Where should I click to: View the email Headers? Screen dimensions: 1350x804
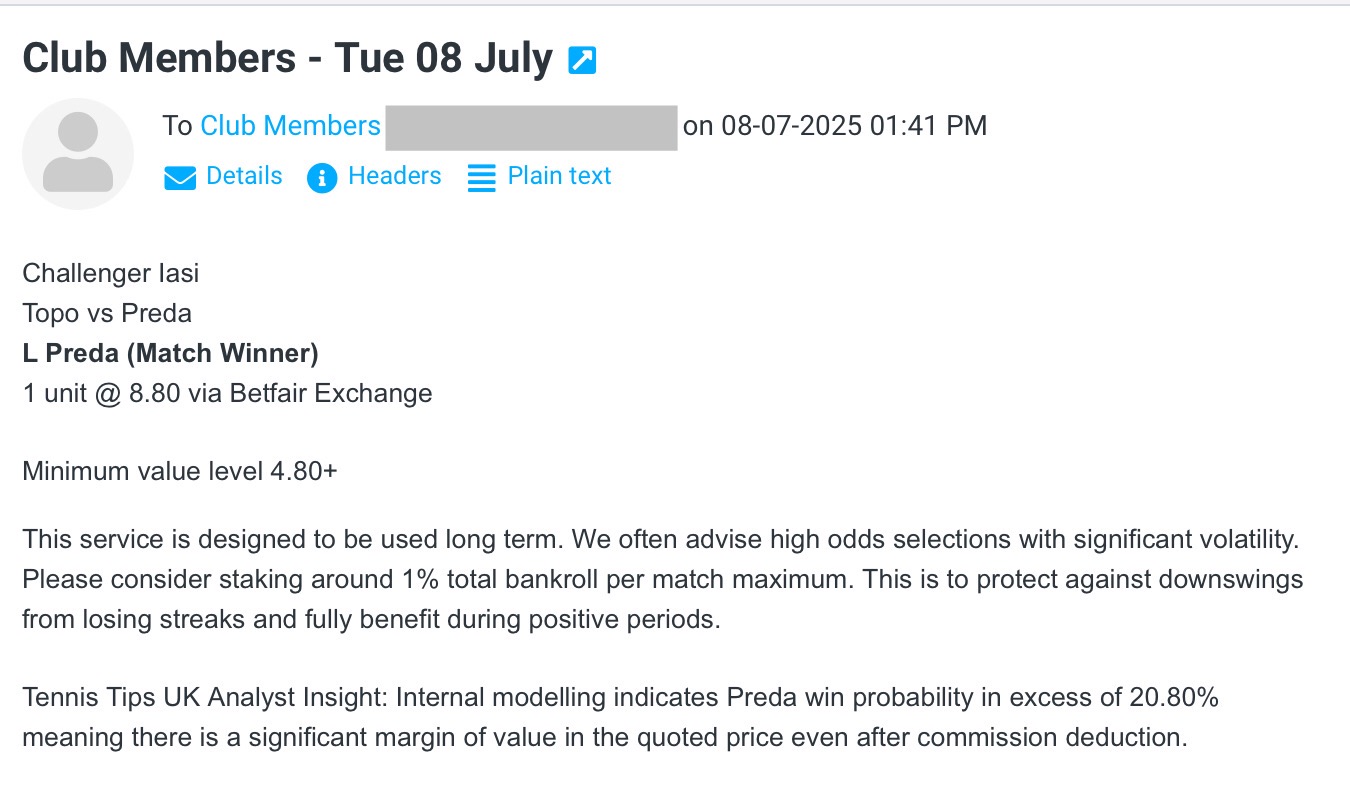[394, 176]
